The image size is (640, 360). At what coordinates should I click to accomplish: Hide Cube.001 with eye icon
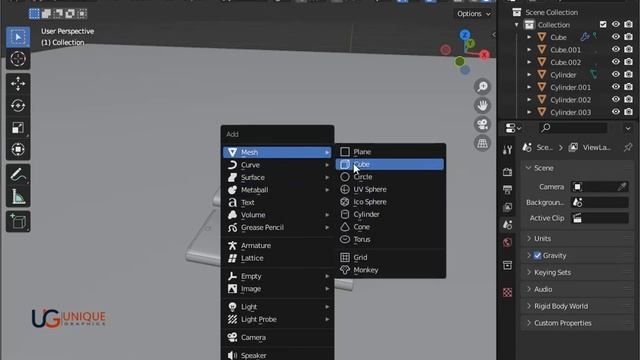coord(616,49)
